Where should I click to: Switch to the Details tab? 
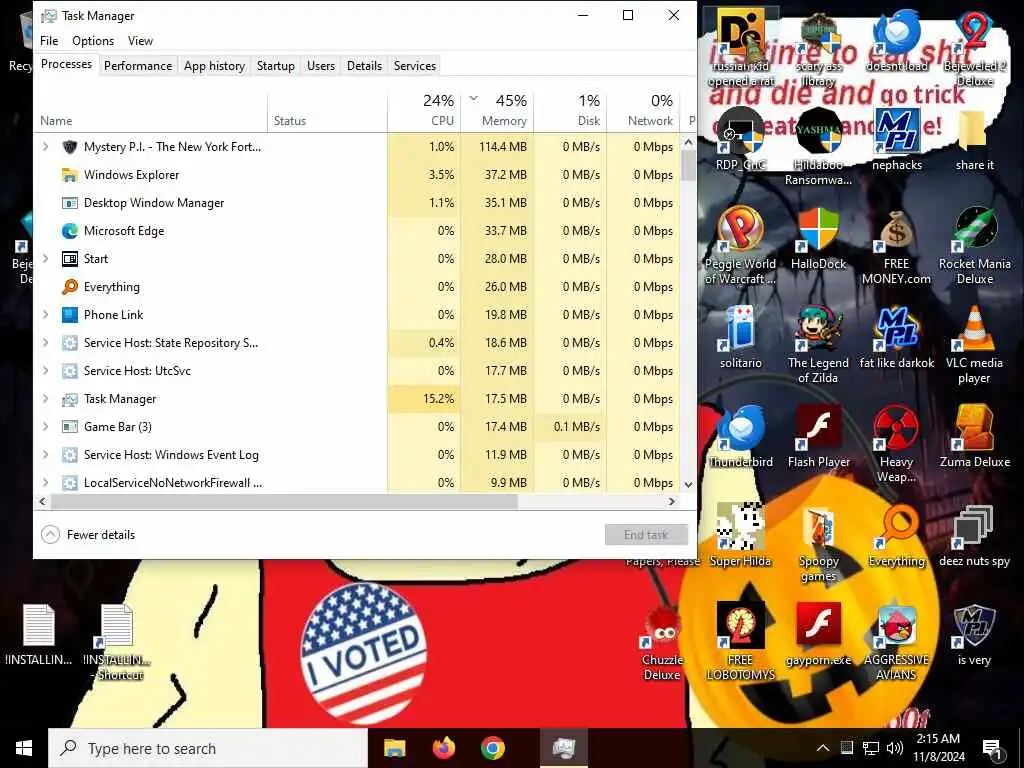pos(364,65)
